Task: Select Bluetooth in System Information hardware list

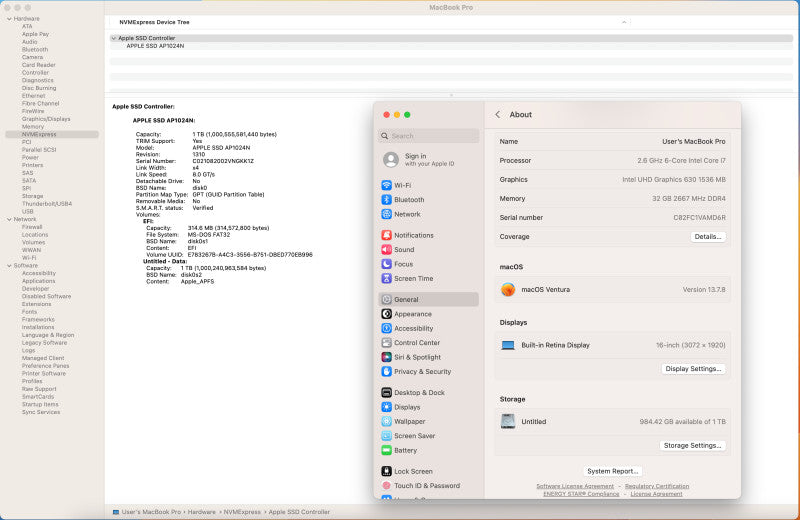Action: [x=35, y=50]
